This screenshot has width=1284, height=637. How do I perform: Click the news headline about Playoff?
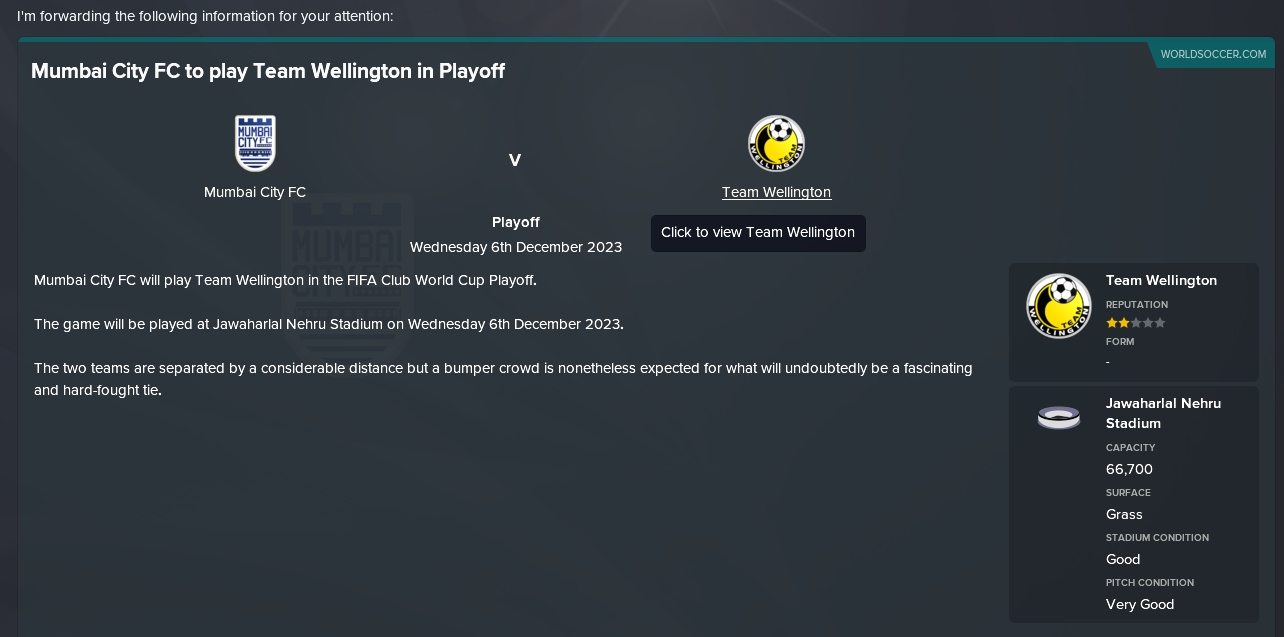[268, 71]
